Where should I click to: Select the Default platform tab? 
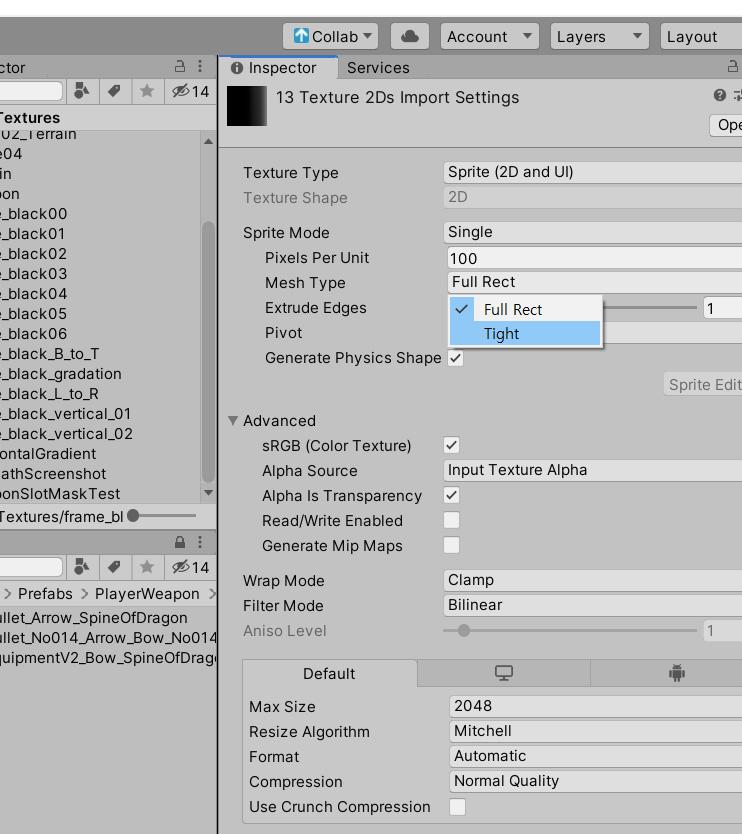click(x=329, y=673)
